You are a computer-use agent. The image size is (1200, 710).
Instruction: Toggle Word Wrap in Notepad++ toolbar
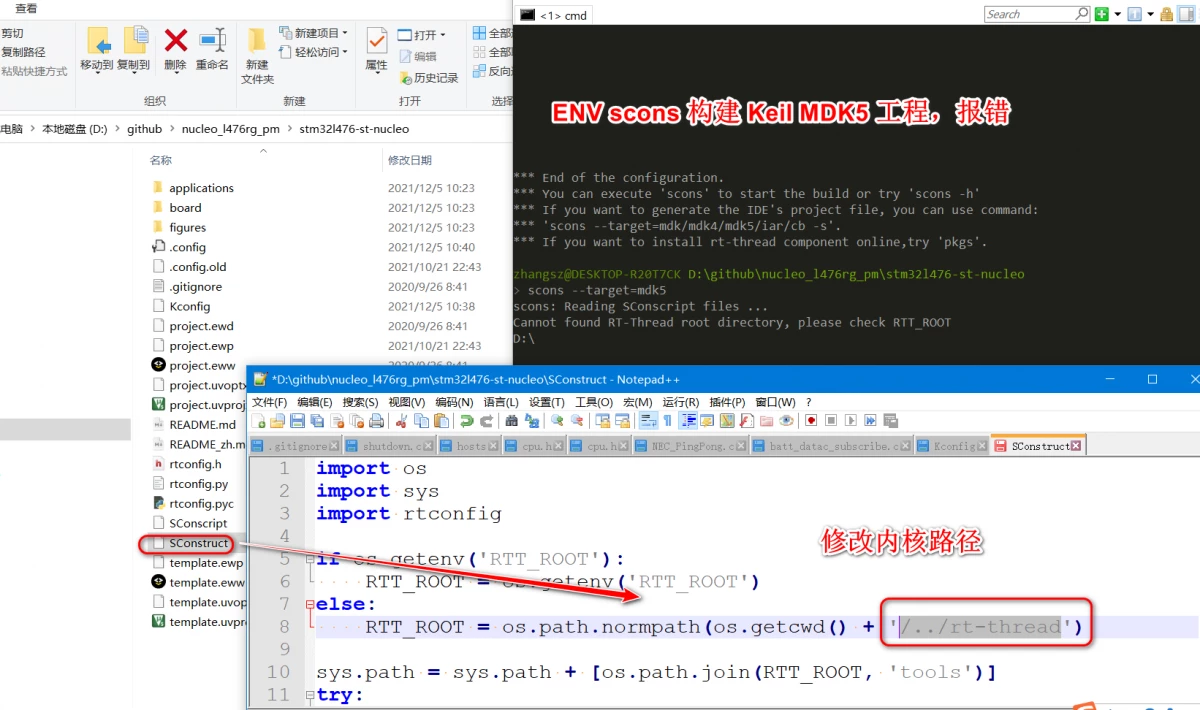pyautogui.click(x=649, y=421)
